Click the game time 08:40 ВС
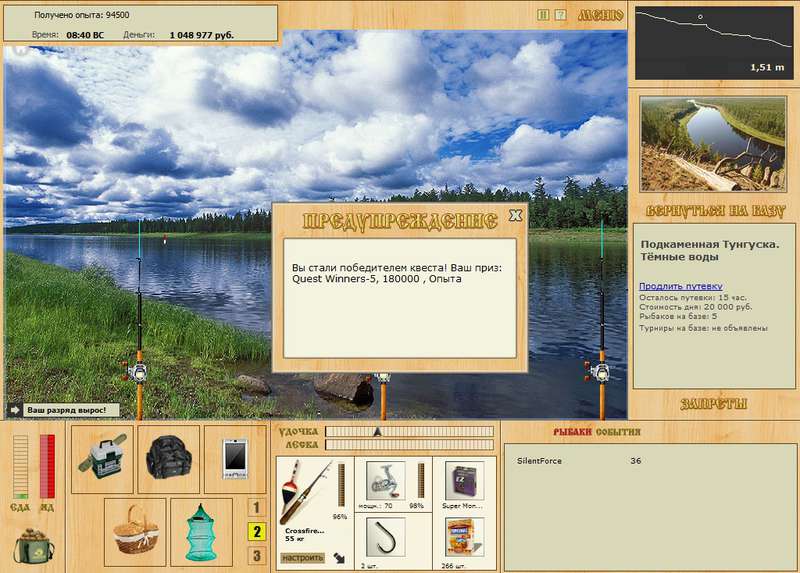Screen dimensions: 800x573 click(x=85, y=35)
